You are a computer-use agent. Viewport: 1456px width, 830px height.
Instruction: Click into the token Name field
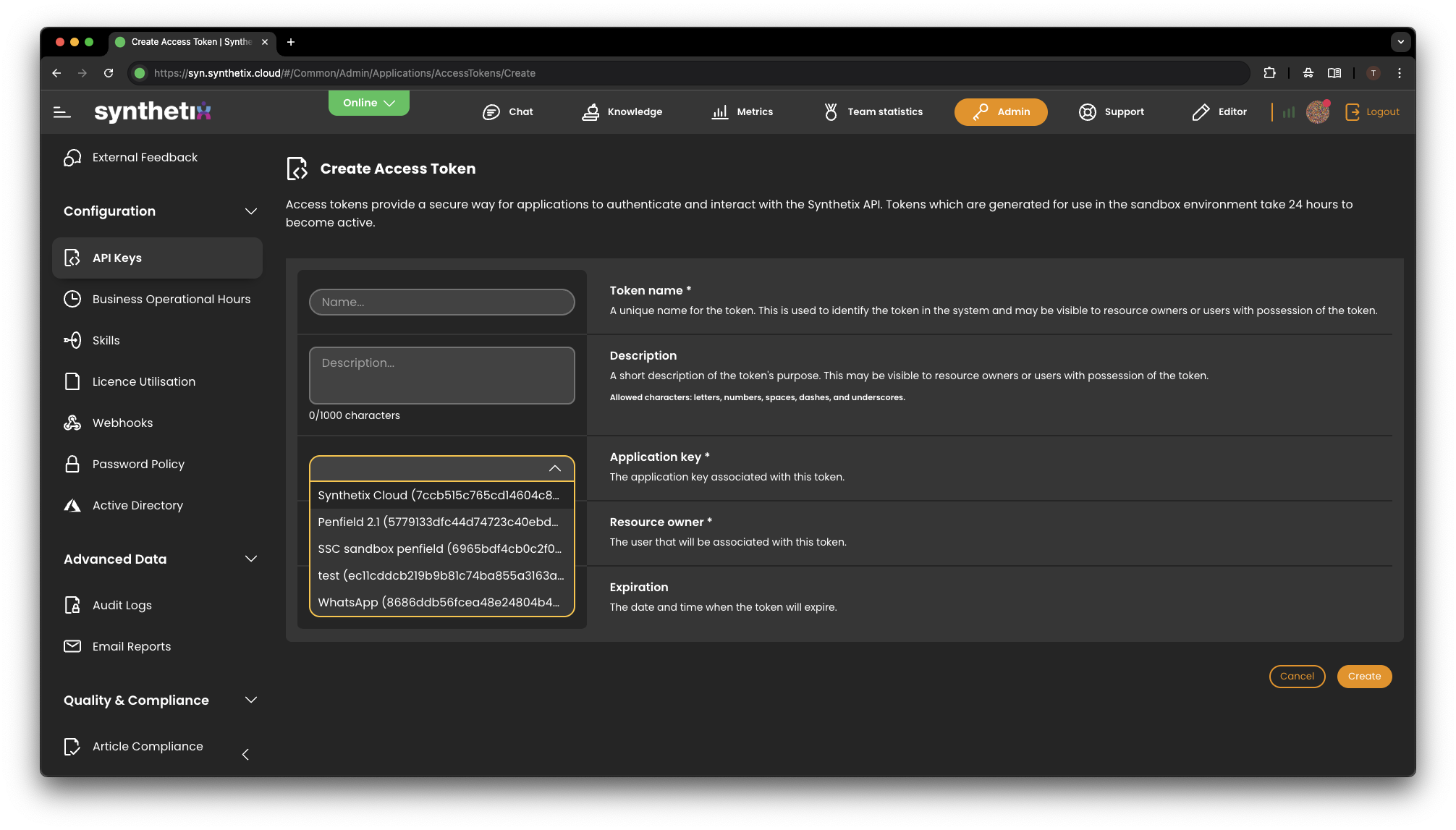[441, 302]
